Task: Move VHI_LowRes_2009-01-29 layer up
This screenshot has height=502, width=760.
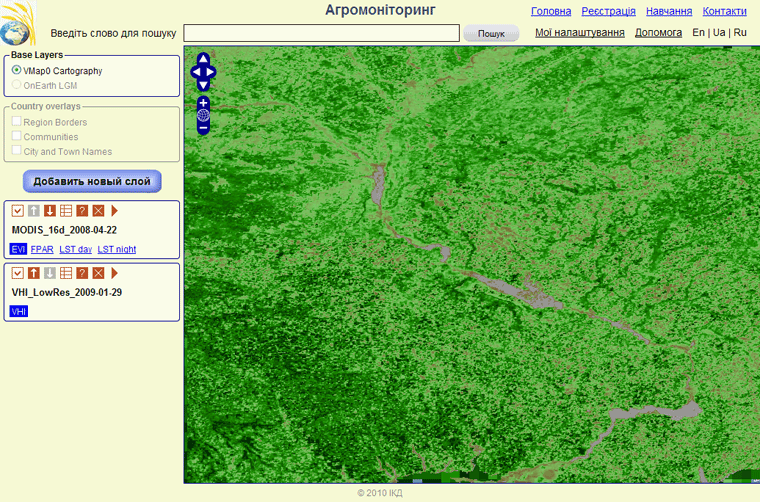Action: pyautogui.click(x=33, y=273)
